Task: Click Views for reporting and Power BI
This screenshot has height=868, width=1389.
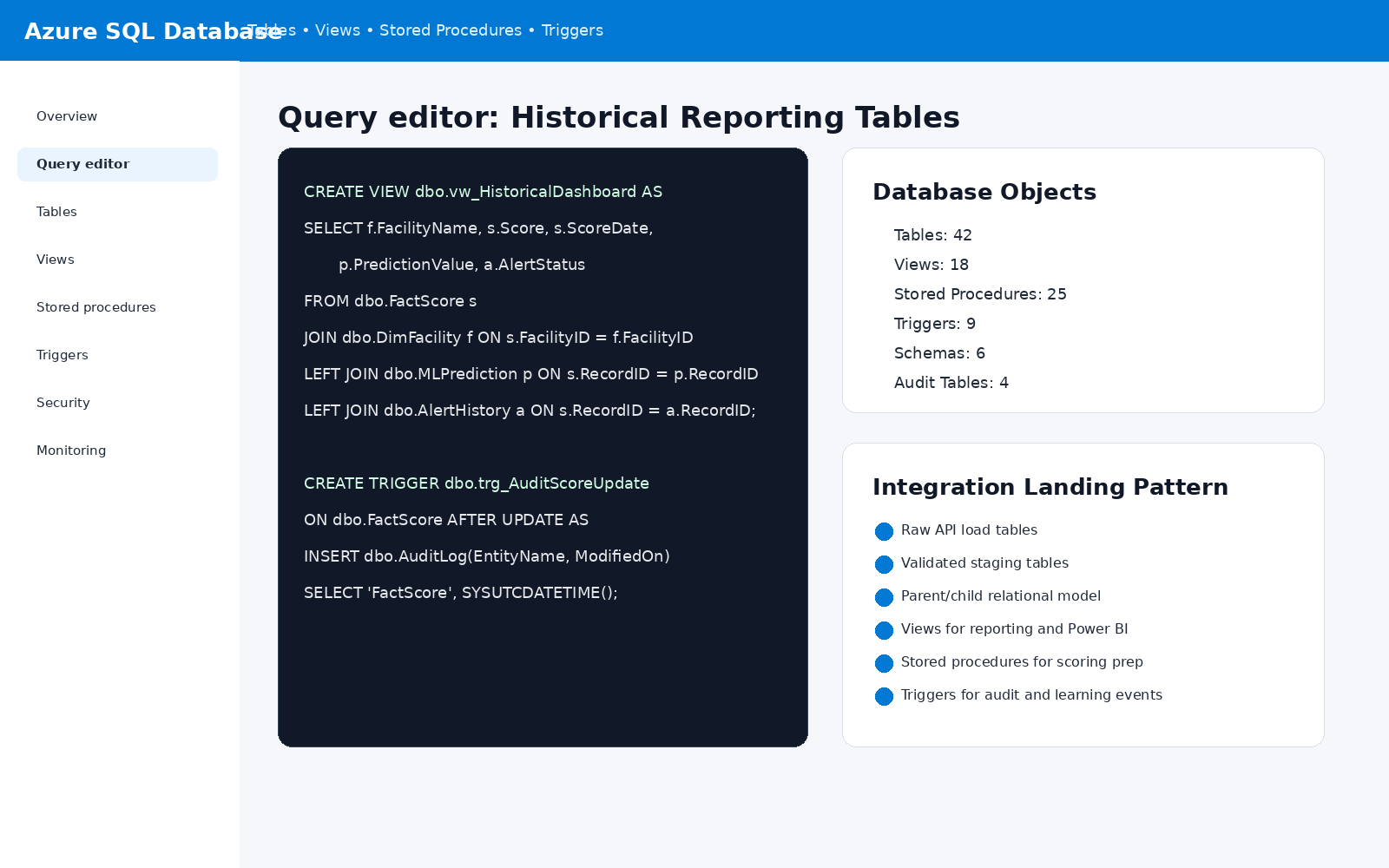Action: [x=1015, y=629]
